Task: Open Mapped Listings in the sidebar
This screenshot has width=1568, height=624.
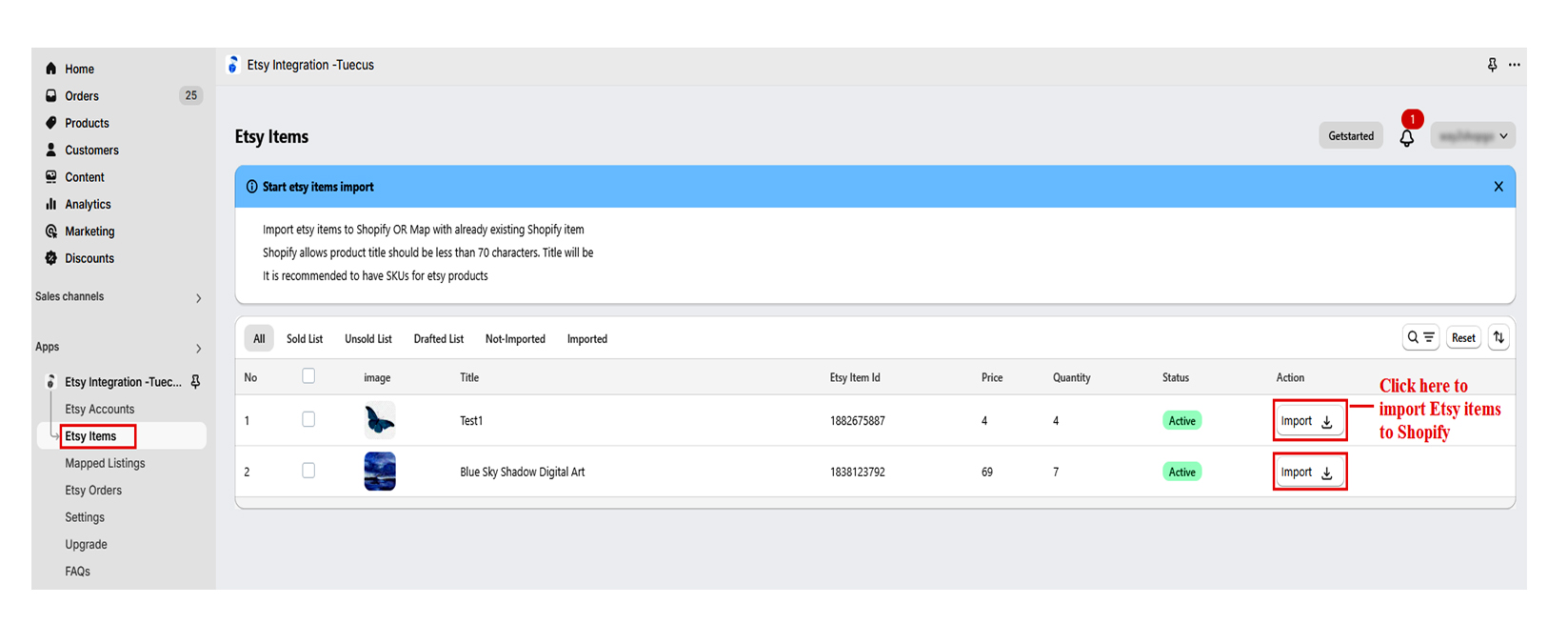Action: (105, 464)
